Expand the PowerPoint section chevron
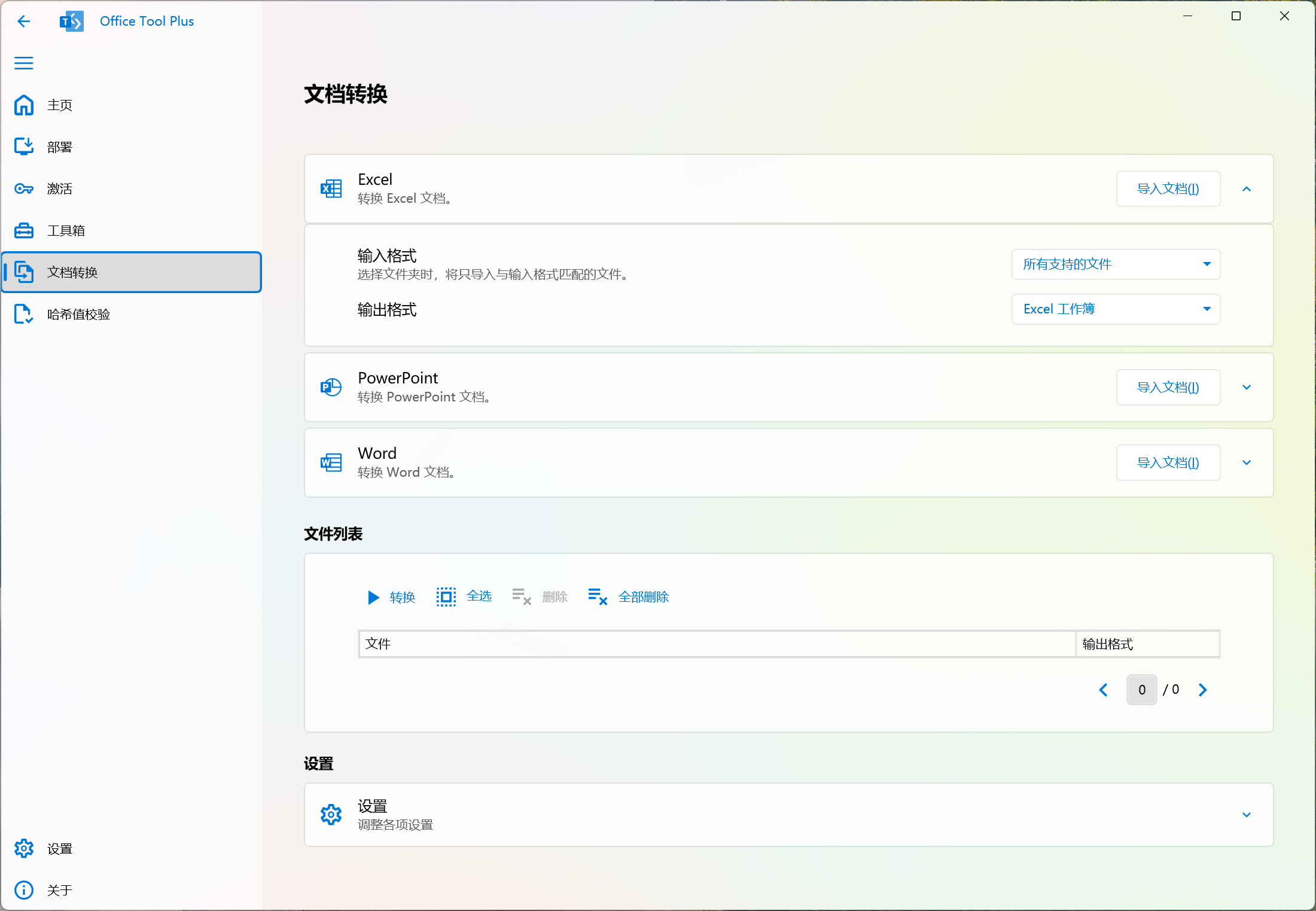 (1247, 388)
